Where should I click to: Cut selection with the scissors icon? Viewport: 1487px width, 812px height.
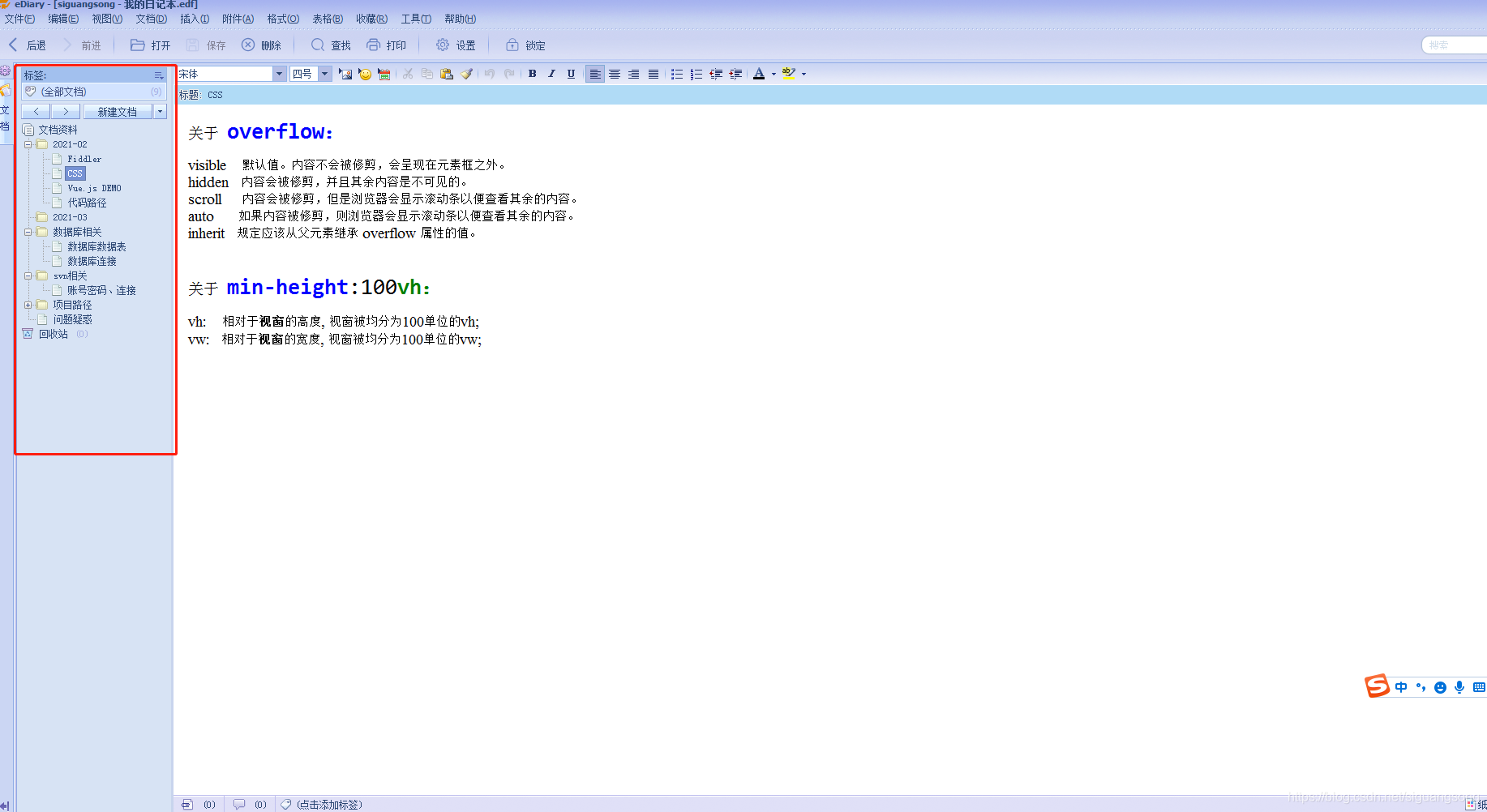pyautogui.click(x=408, y=74)
